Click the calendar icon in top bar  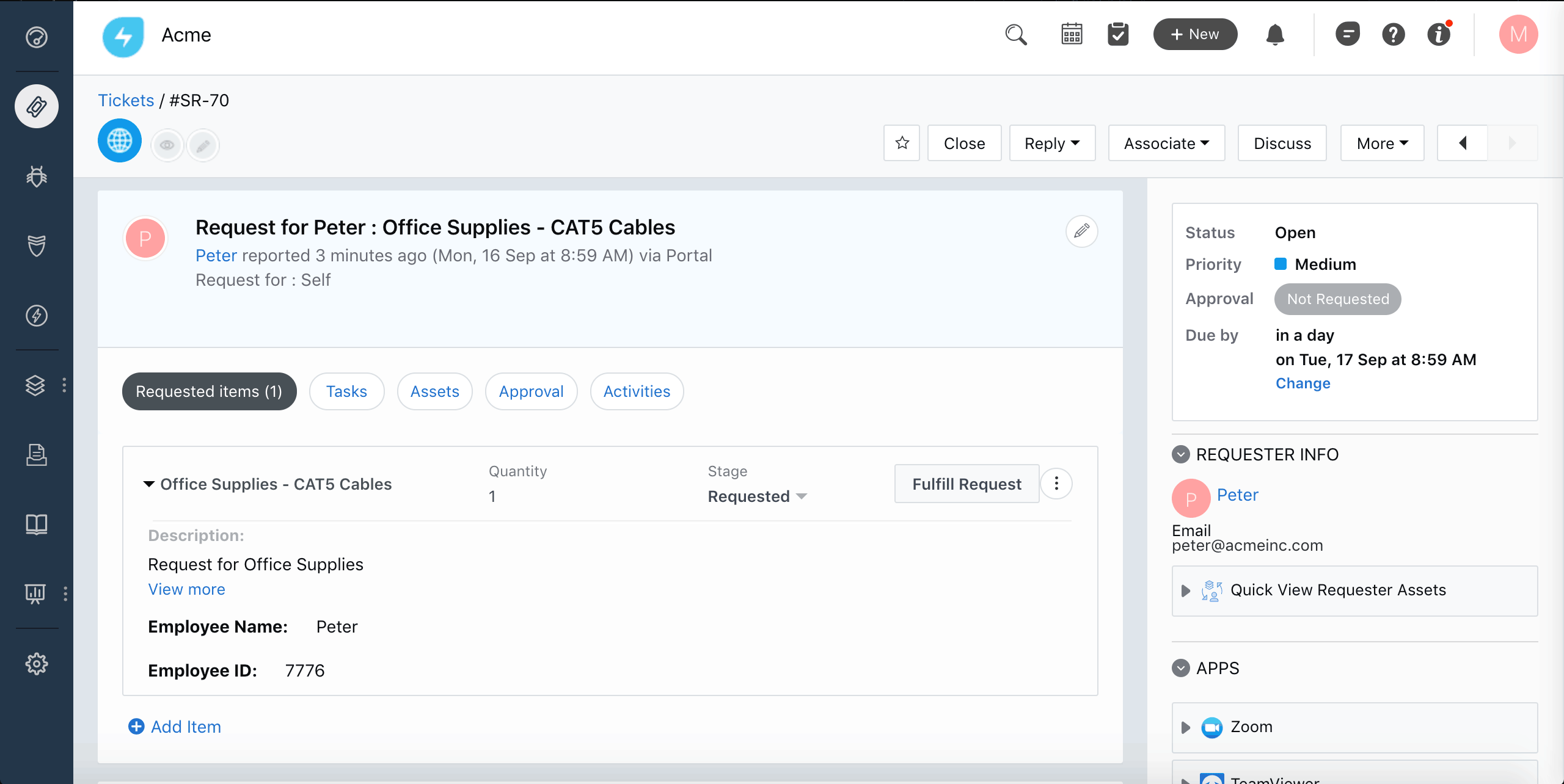(1071, 35)
